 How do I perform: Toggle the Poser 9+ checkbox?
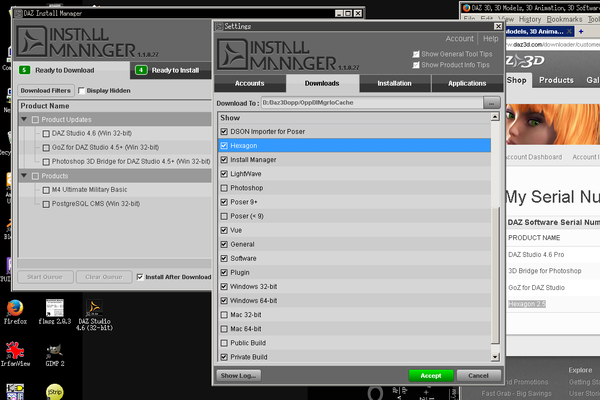point(224,202)
